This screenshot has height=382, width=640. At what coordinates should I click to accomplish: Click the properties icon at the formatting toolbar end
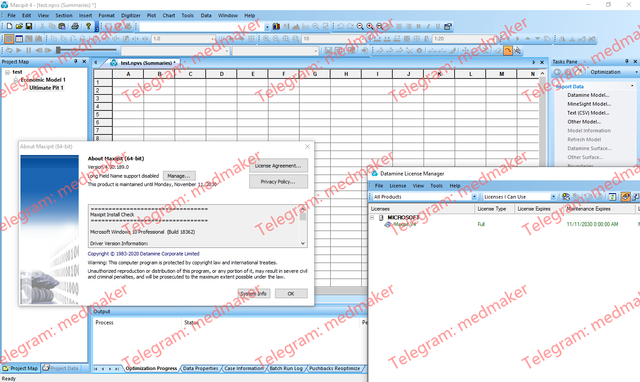pos(448,26)
